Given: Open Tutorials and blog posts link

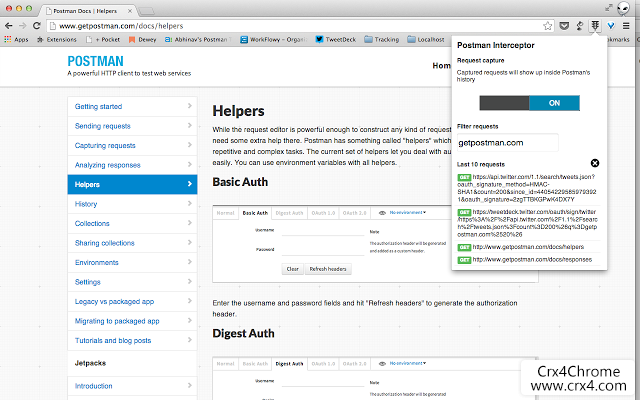Looking at the screenshot, I should coord(132,340).
